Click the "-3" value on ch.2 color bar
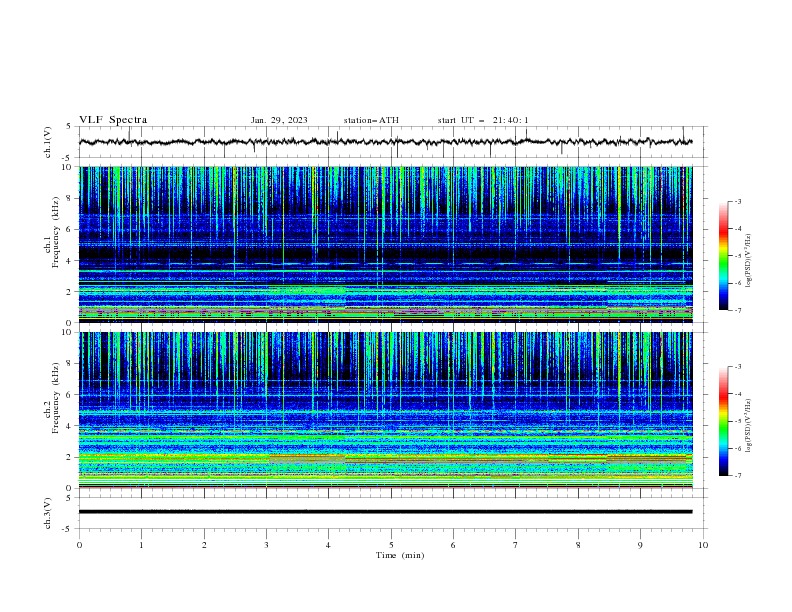The image size is (792, 612). coord(738,367)
